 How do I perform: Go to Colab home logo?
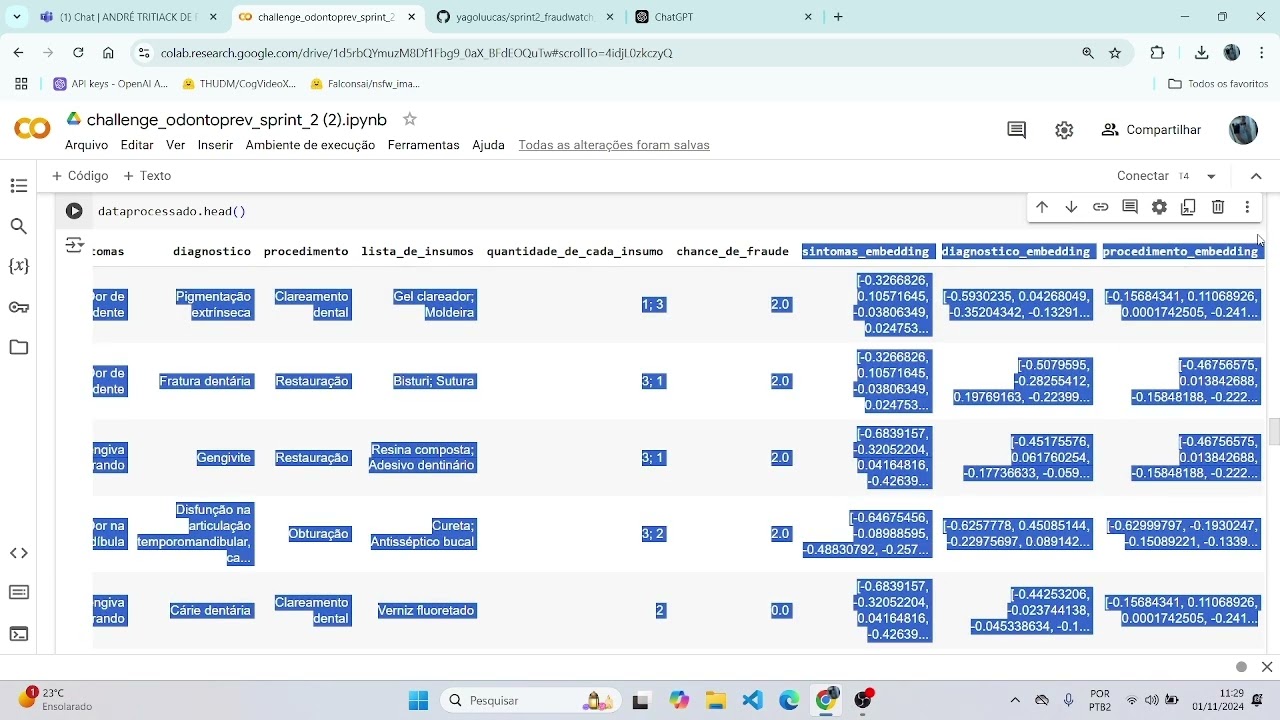point(32,129)
